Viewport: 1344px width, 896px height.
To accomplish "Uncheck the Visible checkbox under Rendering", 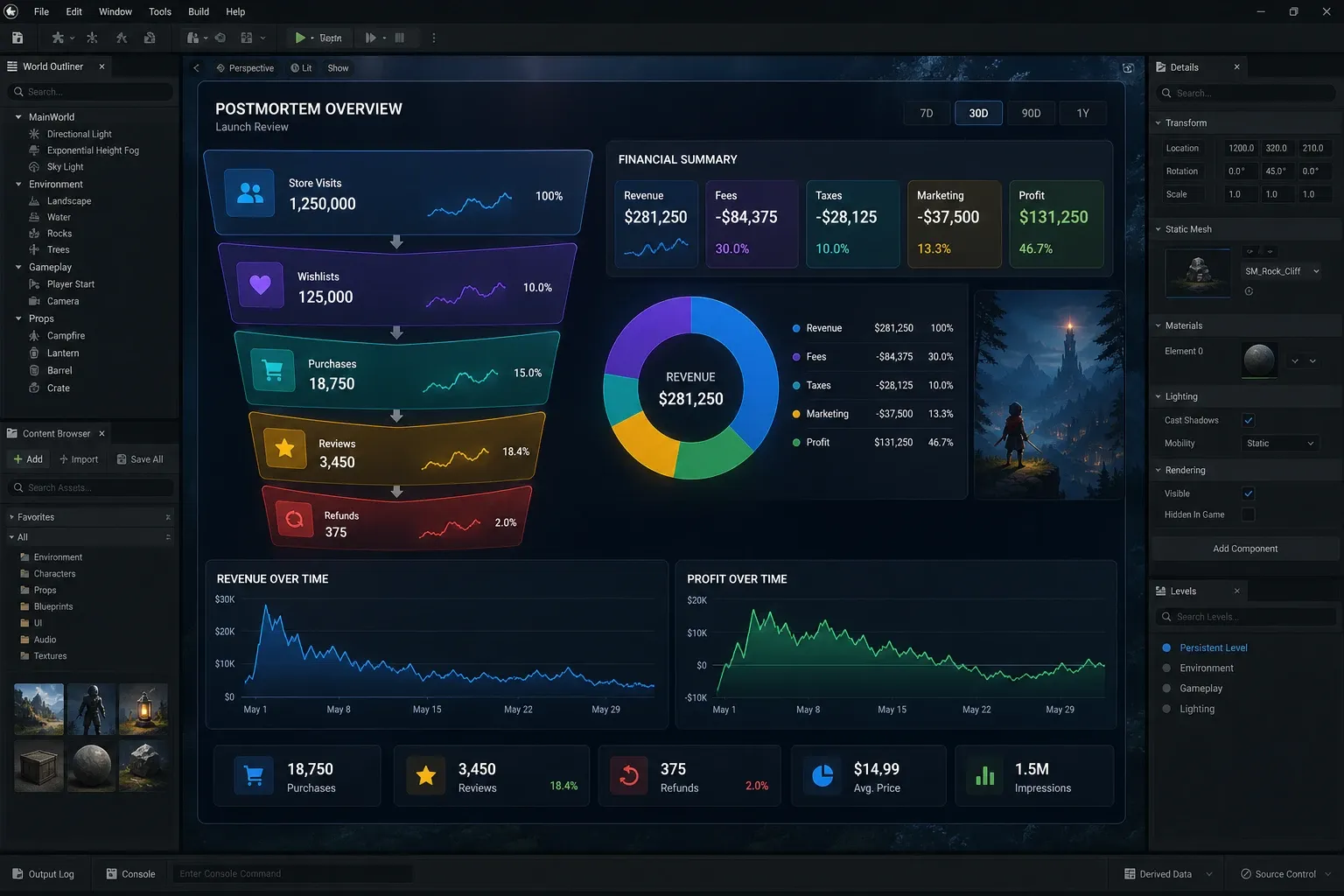I will [x=1249, y=493].
